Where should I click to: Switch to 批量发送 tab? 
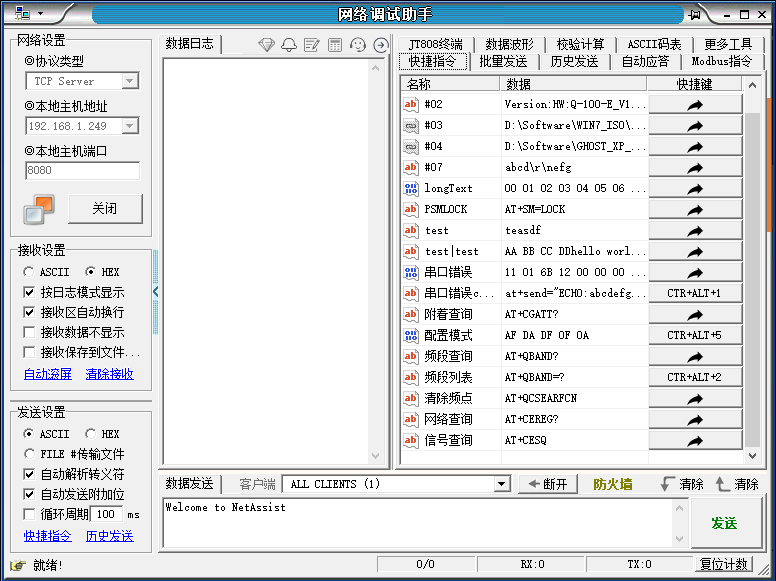pos(503,62)
